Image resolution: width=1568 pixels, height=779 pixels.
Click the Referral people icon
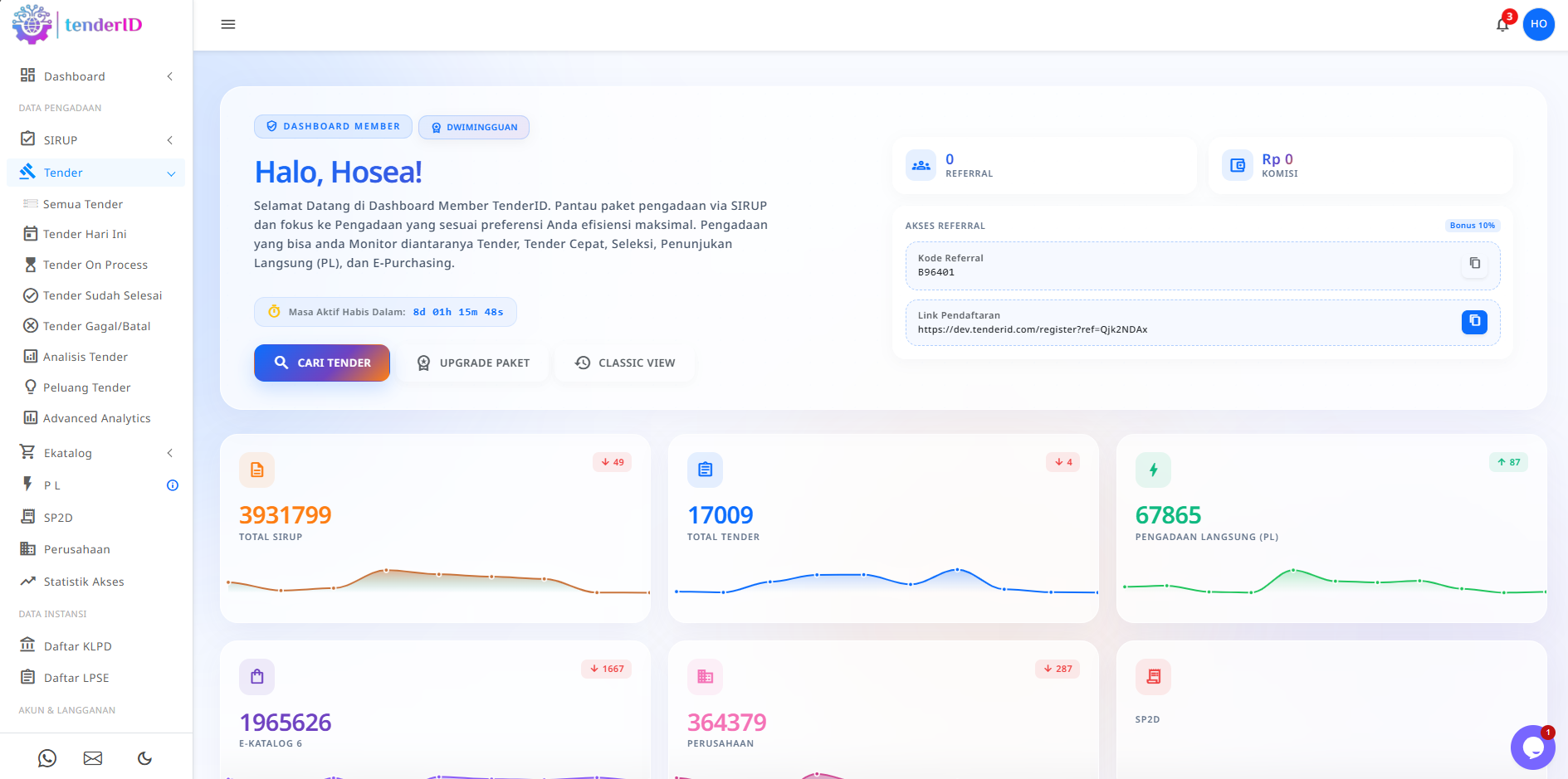pyautogui.click(x=921, y=165)
